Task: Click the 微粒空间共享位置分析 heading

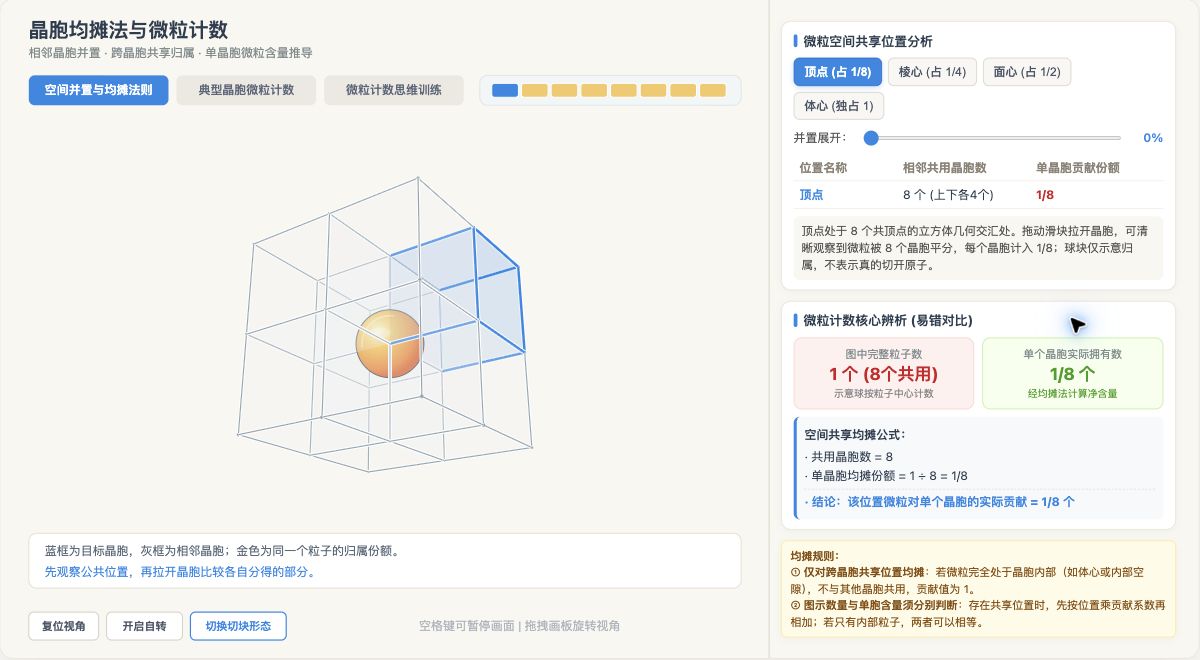Action: pyautogui.click(x=868, y=41)
